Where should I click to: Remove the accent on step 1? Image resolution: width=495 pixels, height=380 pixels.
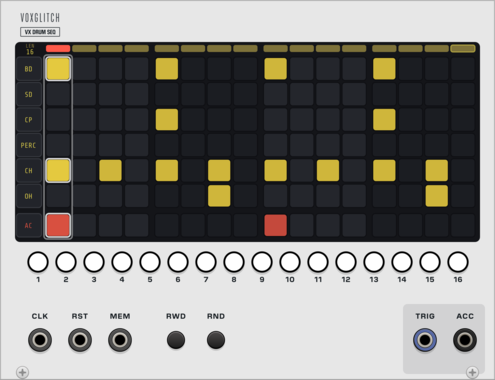58,225
